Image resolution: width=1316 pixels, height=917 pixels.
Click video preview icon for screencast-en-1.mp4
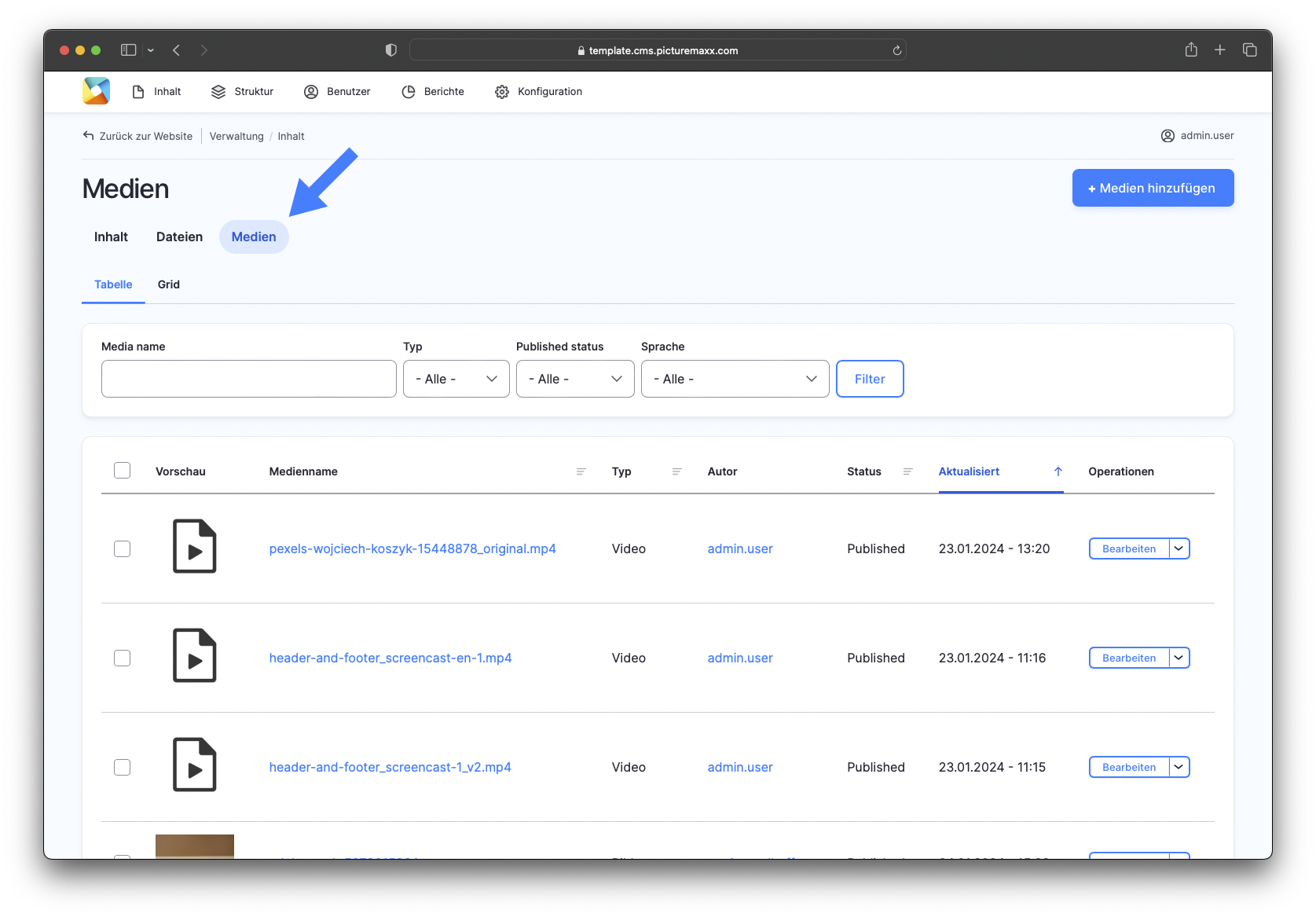194,656
